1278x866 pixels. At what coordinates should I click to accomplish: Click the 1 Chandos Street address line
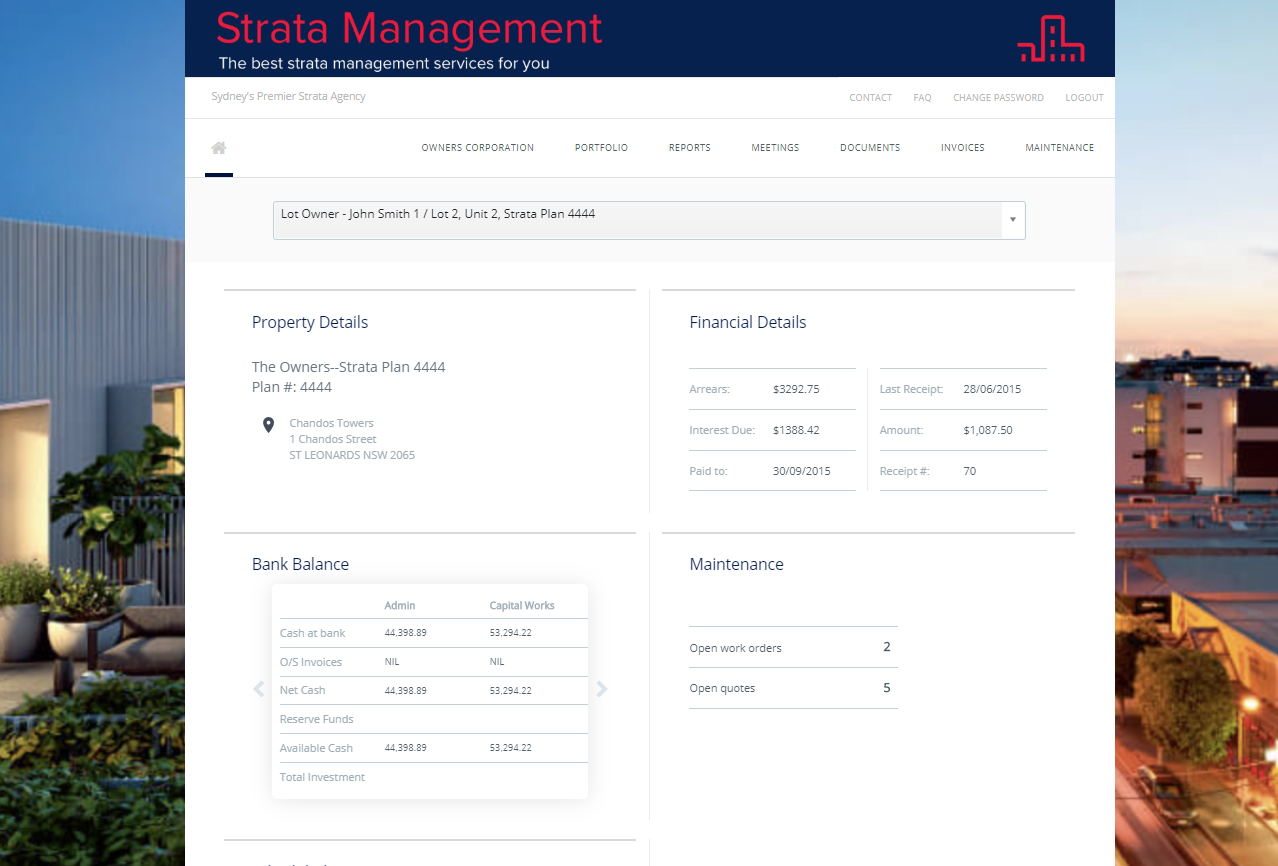click(333, 439)
